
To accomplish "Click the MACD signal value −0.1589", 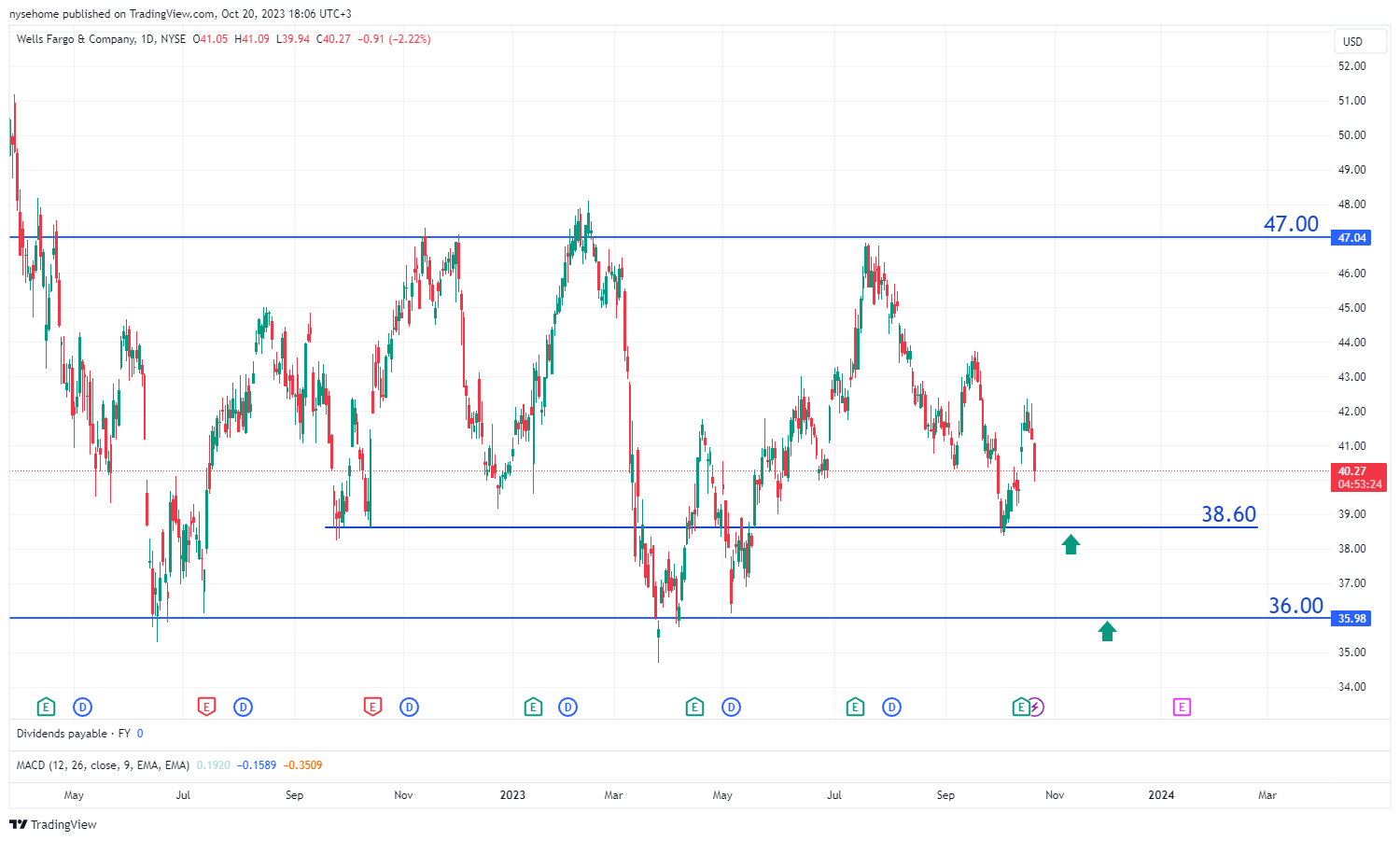I will coord(257,765).
